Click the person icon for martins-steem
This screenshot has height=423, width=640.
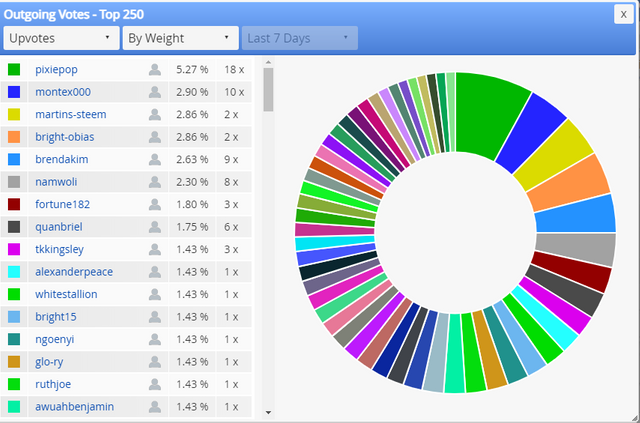click(x=155, y=114)
